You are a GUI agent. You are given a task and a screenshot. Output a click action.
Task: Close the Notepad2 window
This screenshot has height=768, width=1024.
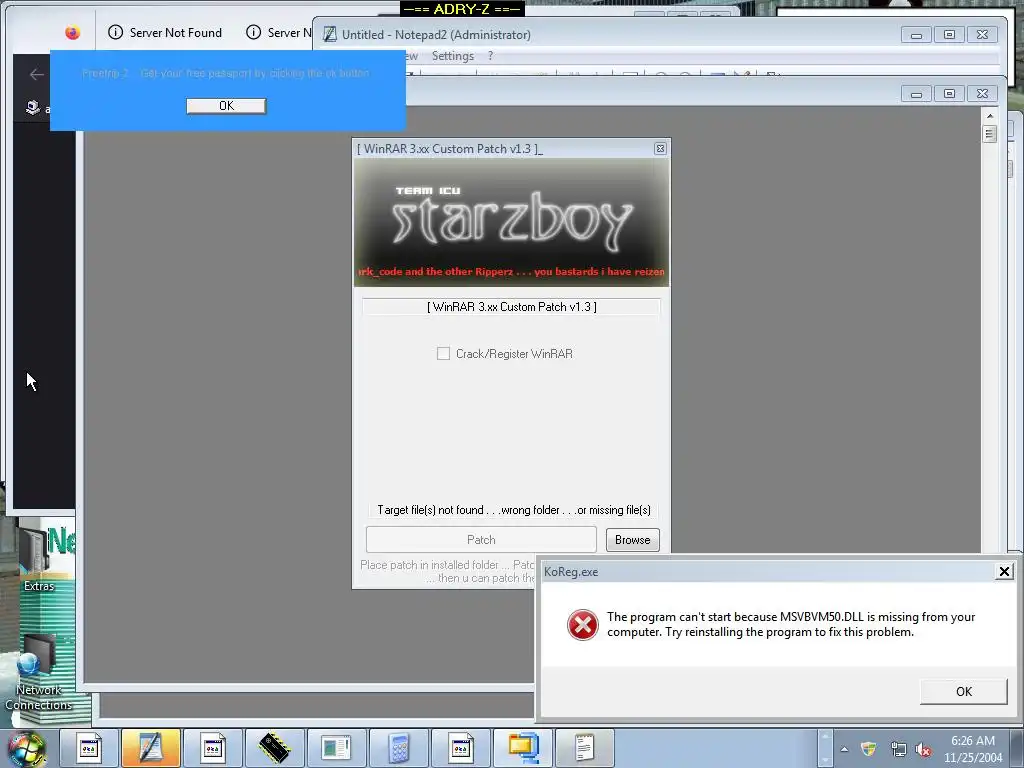click(982, 35)
